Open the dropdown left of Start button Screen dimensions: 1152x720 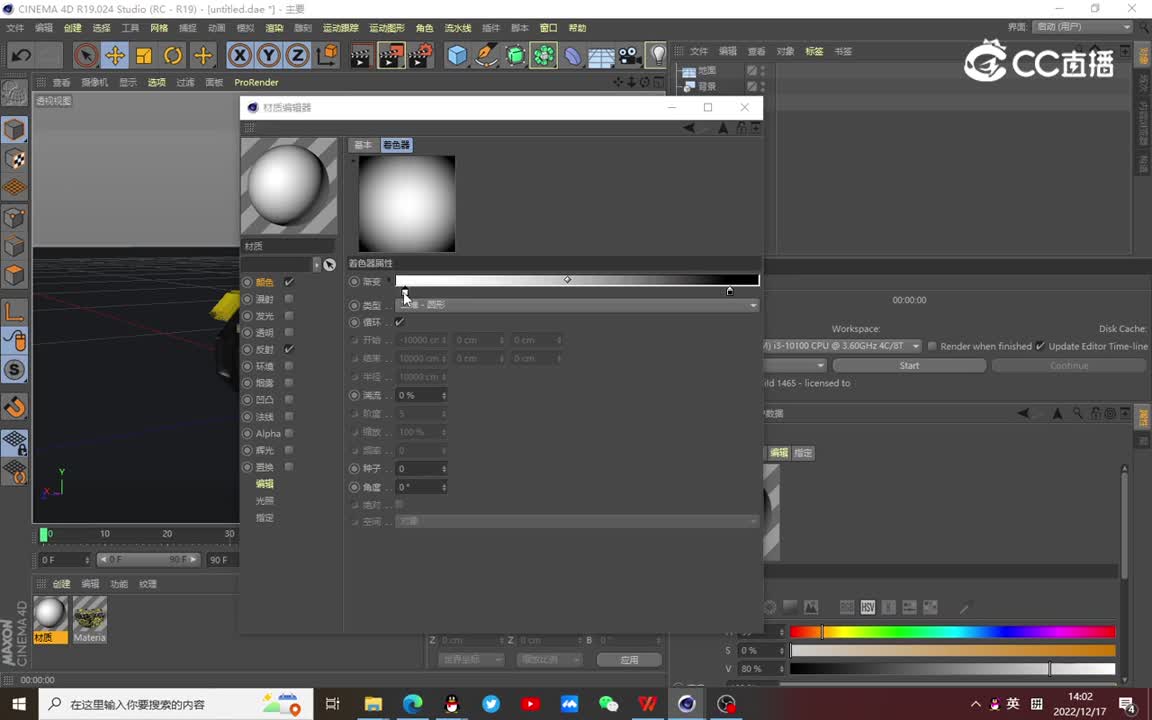pyautogui.click(x=796, y=365)
